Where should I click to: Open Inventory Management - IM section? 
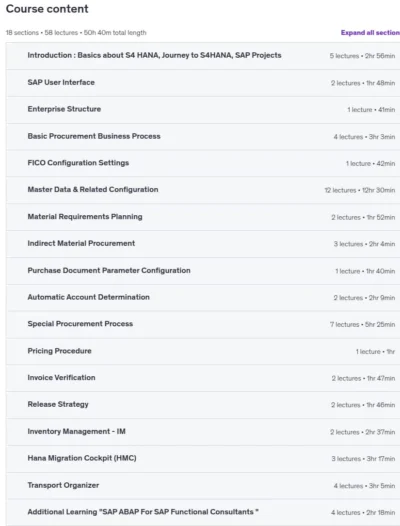tap(203, 432)
